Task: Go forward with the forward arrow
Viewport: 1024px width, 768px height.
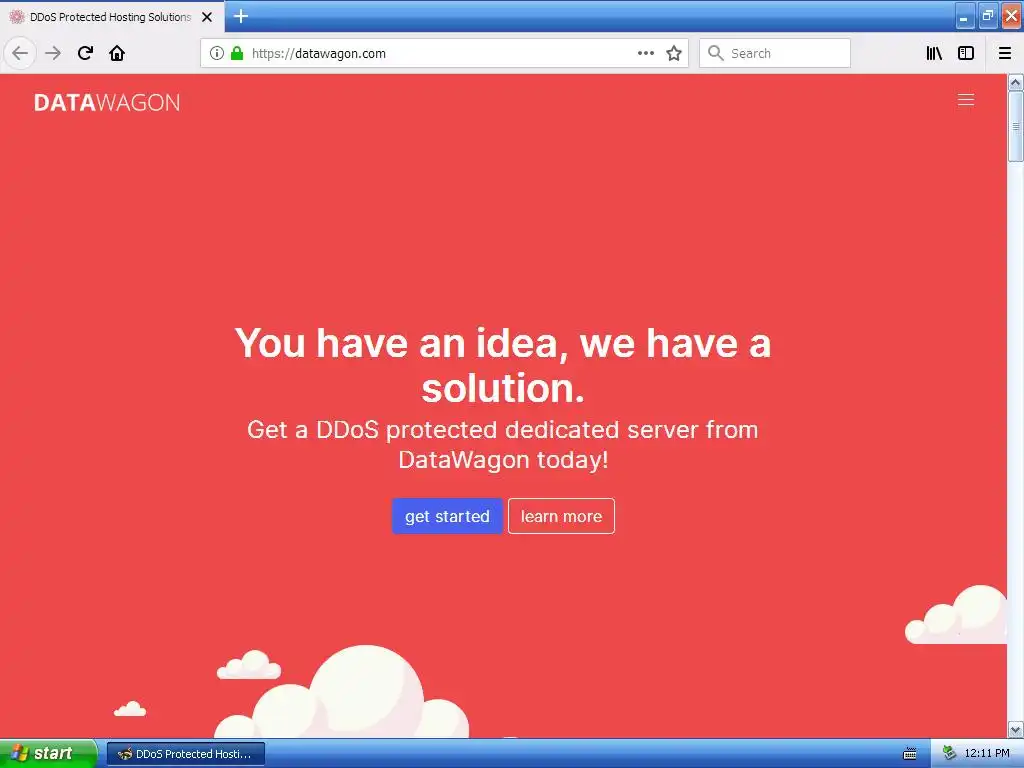Action: (x=53, y=53)
